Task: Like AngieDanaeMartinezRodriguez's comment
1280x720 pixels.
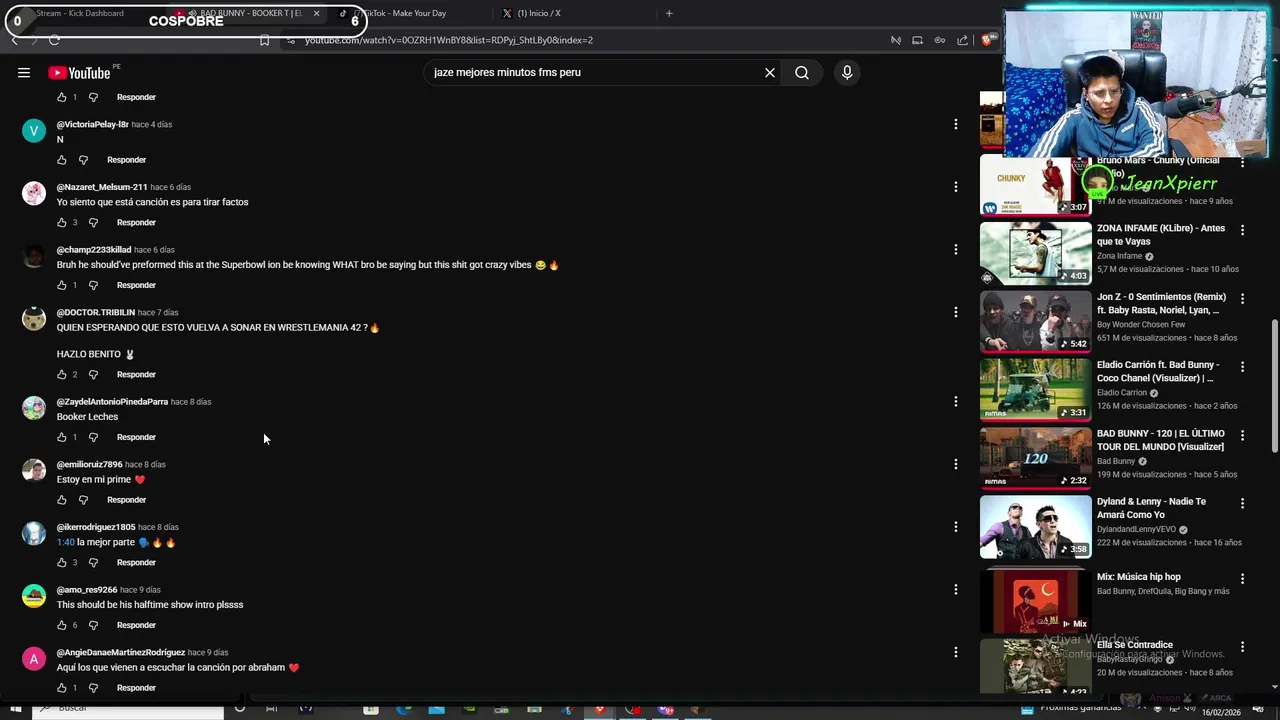Action: pyautogui.click(x=62, y=688)
